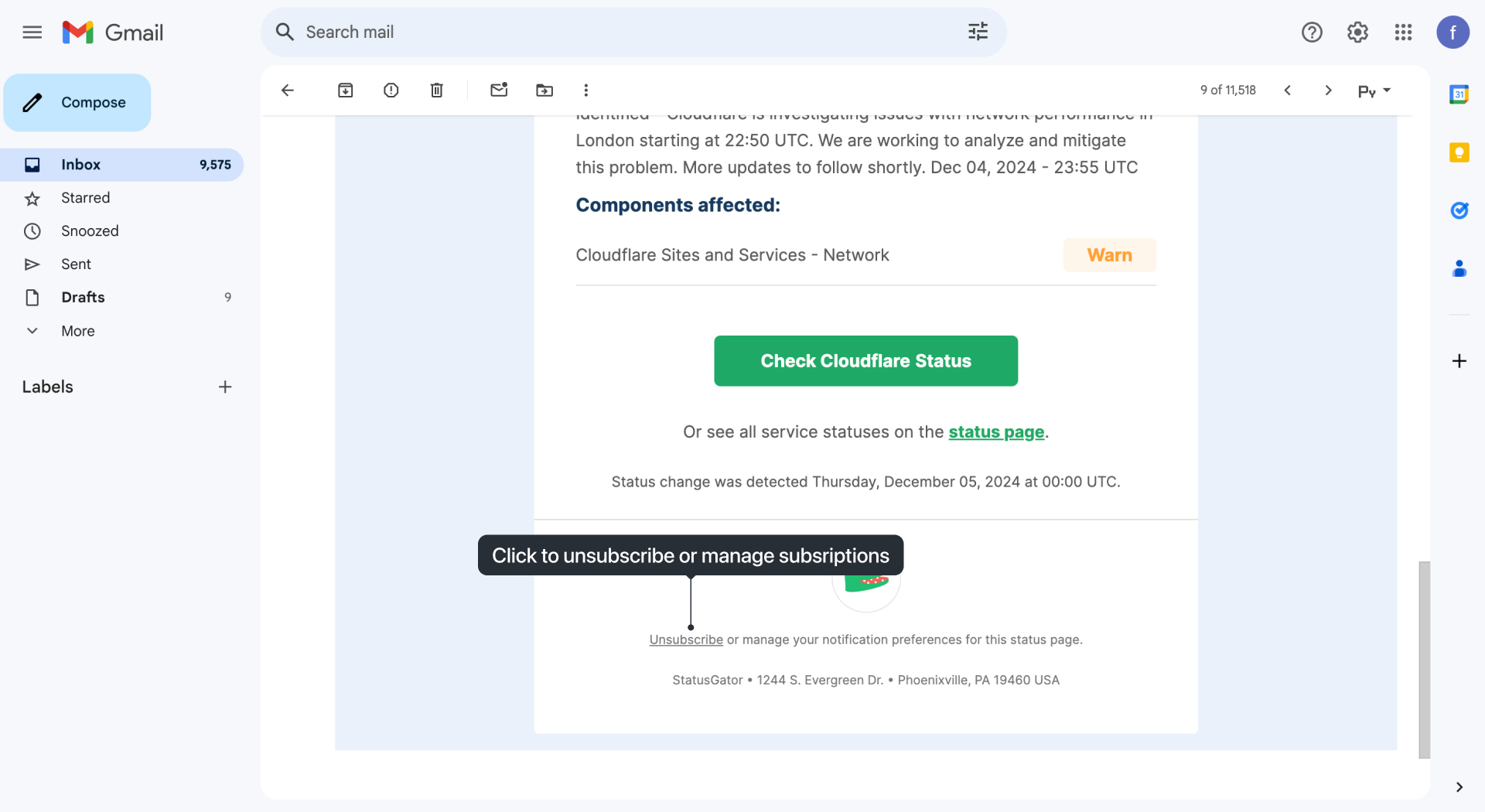Hide side panel with chevron
The width and height of the screenshot is (1485, 812).
tap(1459, 787)
